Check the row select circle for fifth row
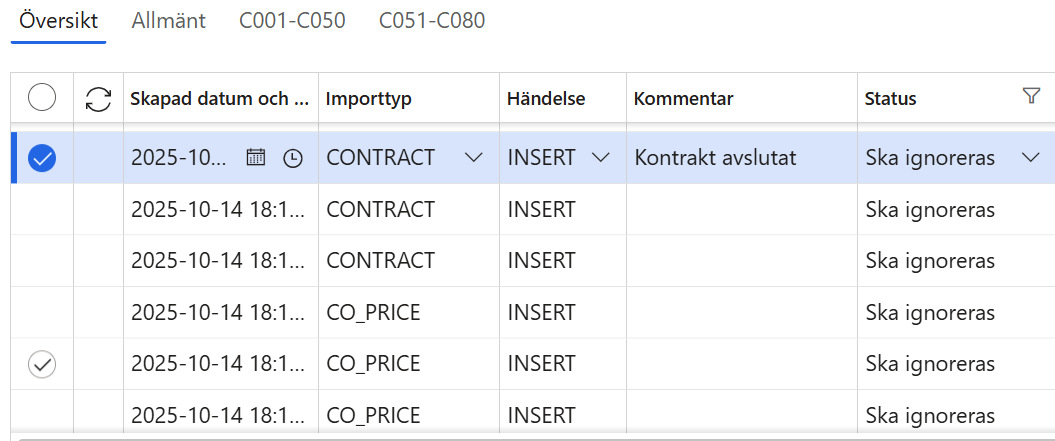 coord(42,364)
